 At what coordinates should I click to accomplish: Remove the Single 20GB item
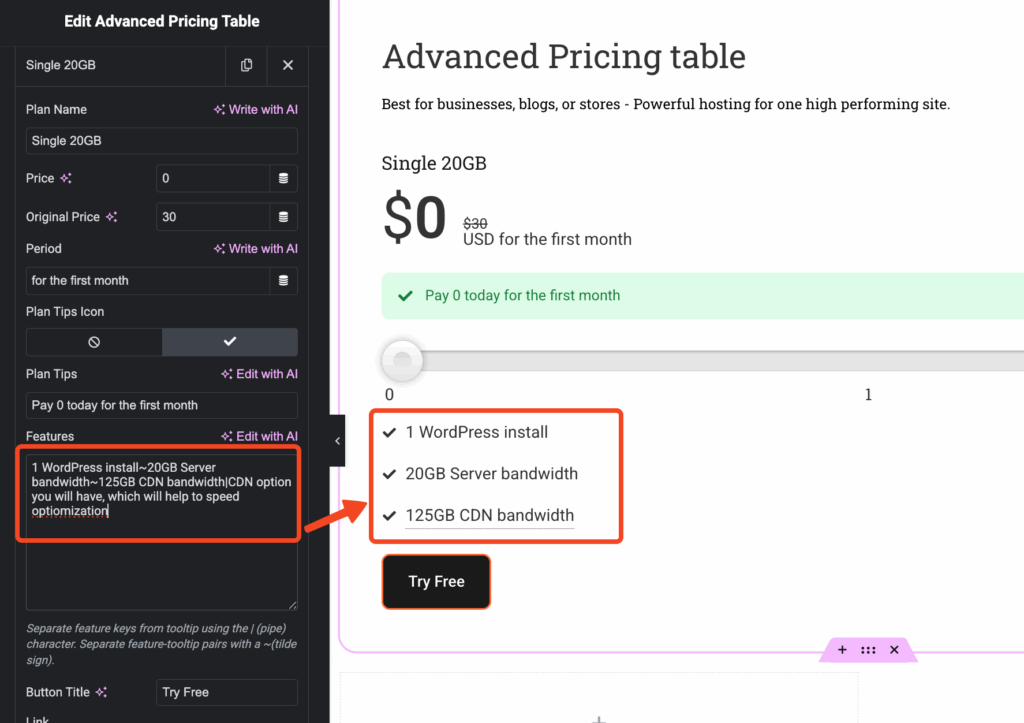pos(288,65)
